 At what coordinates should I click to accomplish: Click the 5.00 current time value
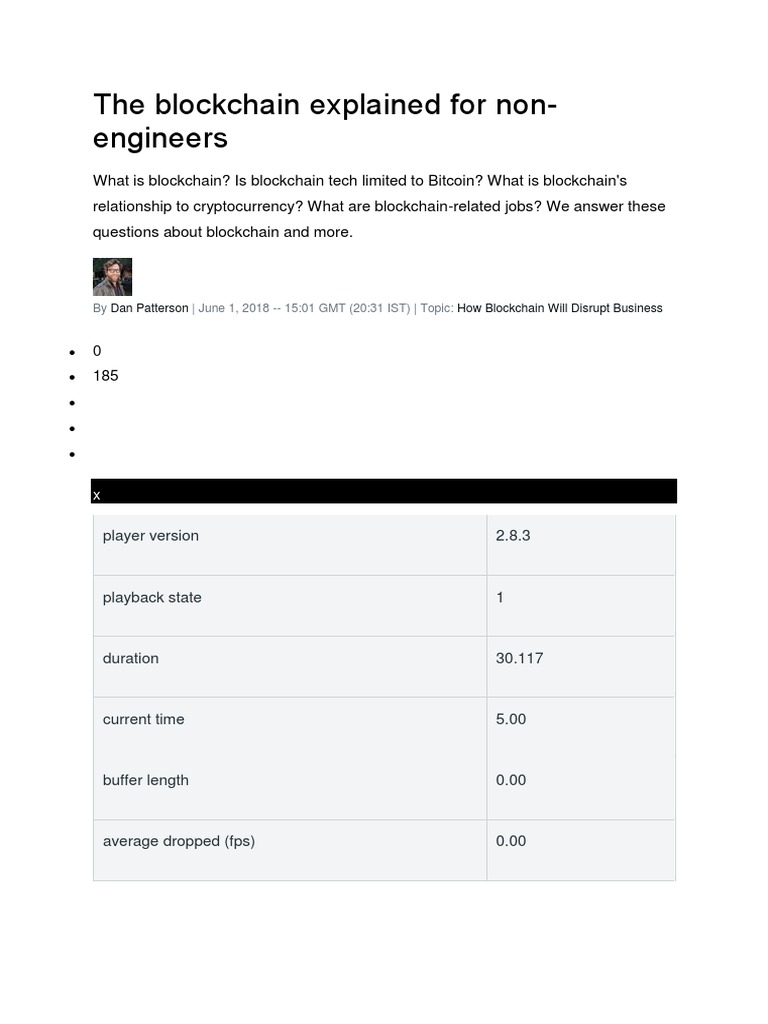pos(511,720)
